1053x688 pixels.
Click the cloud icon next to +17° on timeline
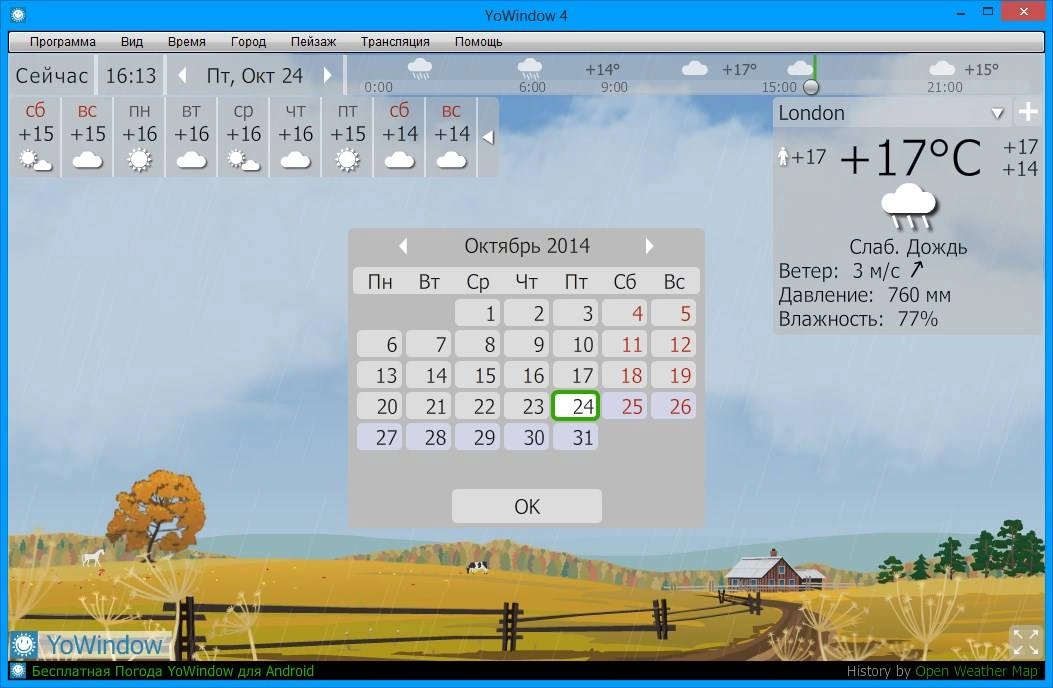tap(694, 69)
